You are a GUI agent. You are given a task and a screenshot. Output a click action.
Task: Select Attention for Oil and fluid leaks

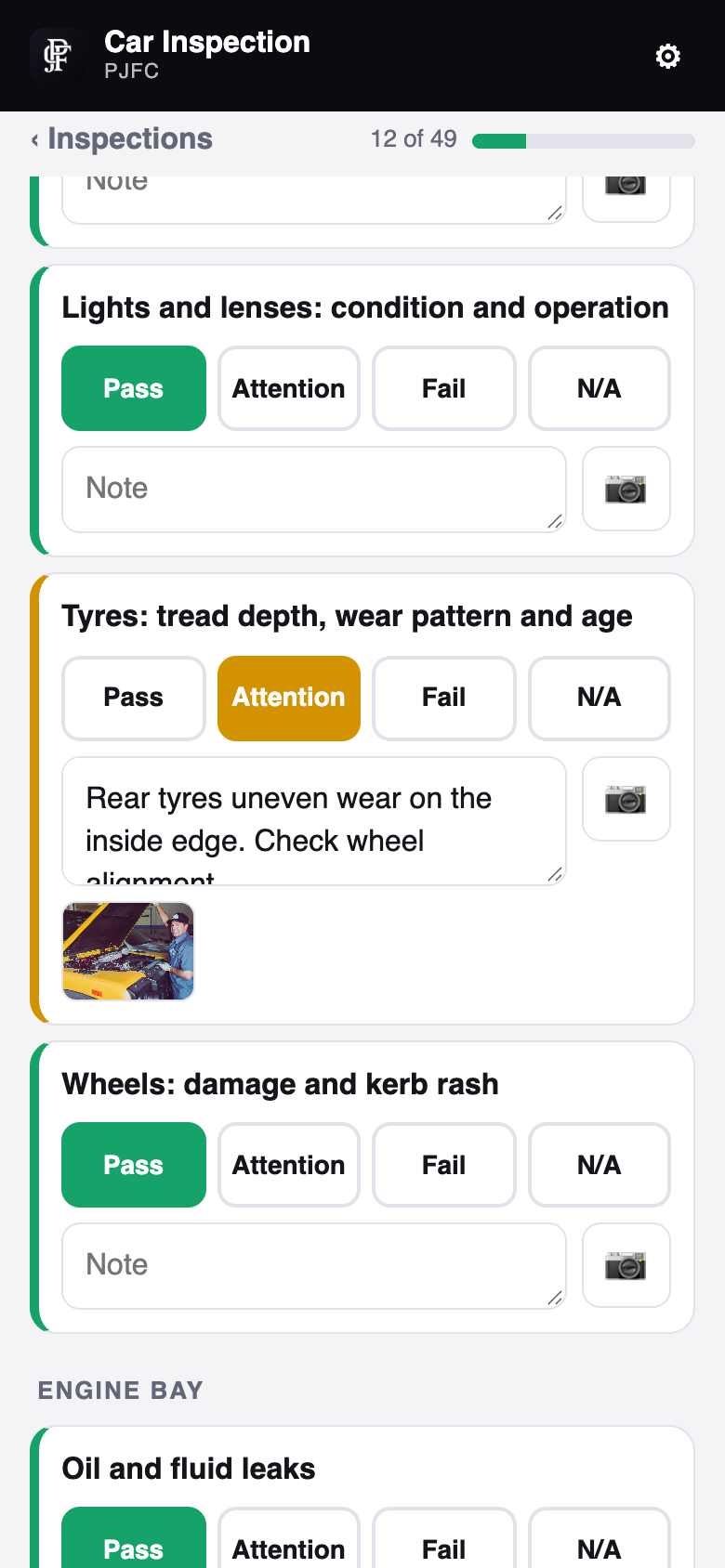click(289, 1540)
